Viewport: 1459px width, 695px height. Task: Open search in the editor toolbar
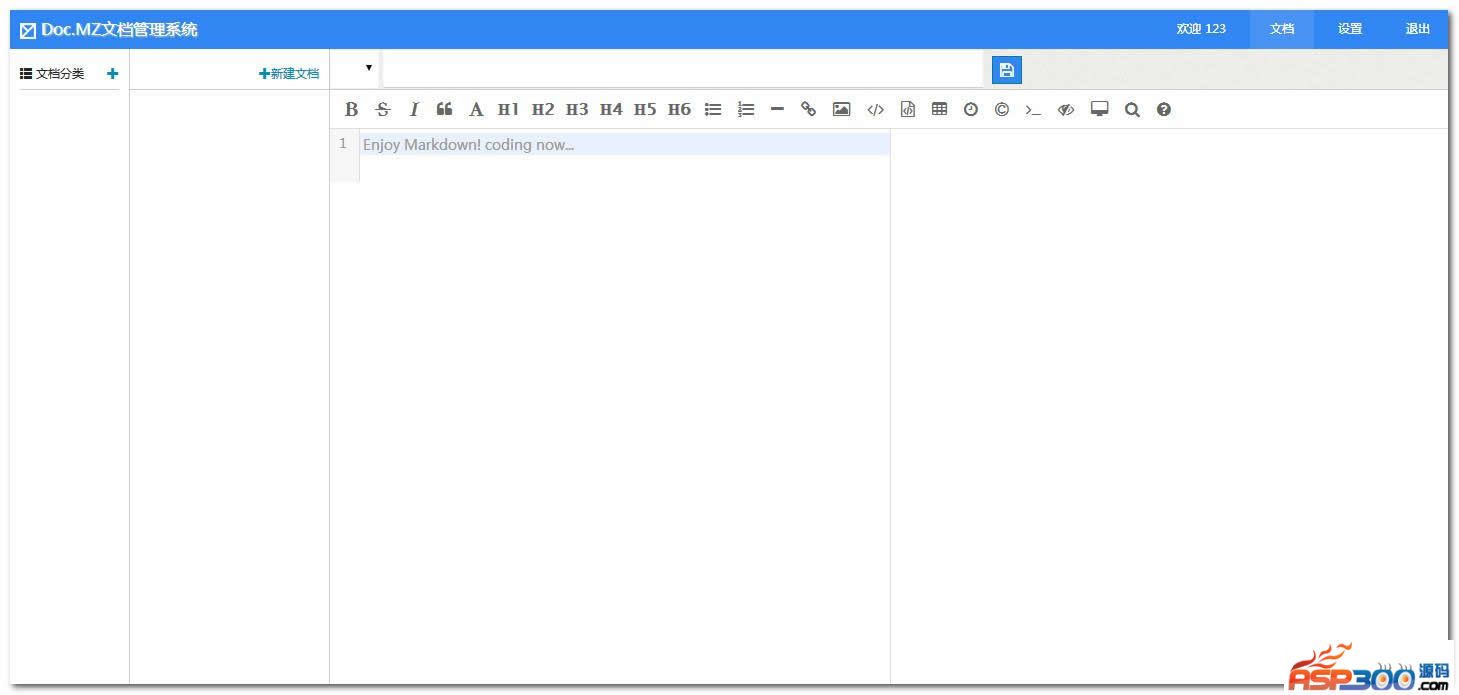(x=1132, y=110)
